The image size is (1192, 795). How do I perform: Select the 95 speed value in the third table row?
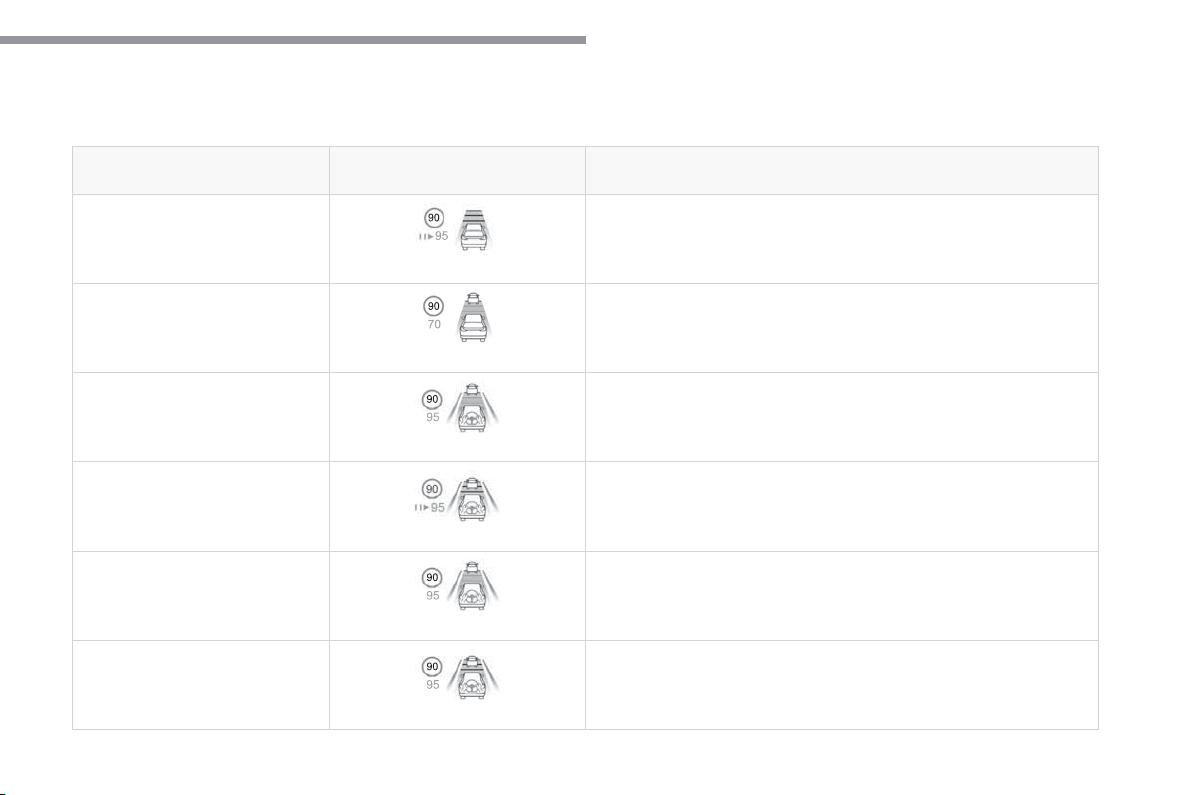coord(433,417)
